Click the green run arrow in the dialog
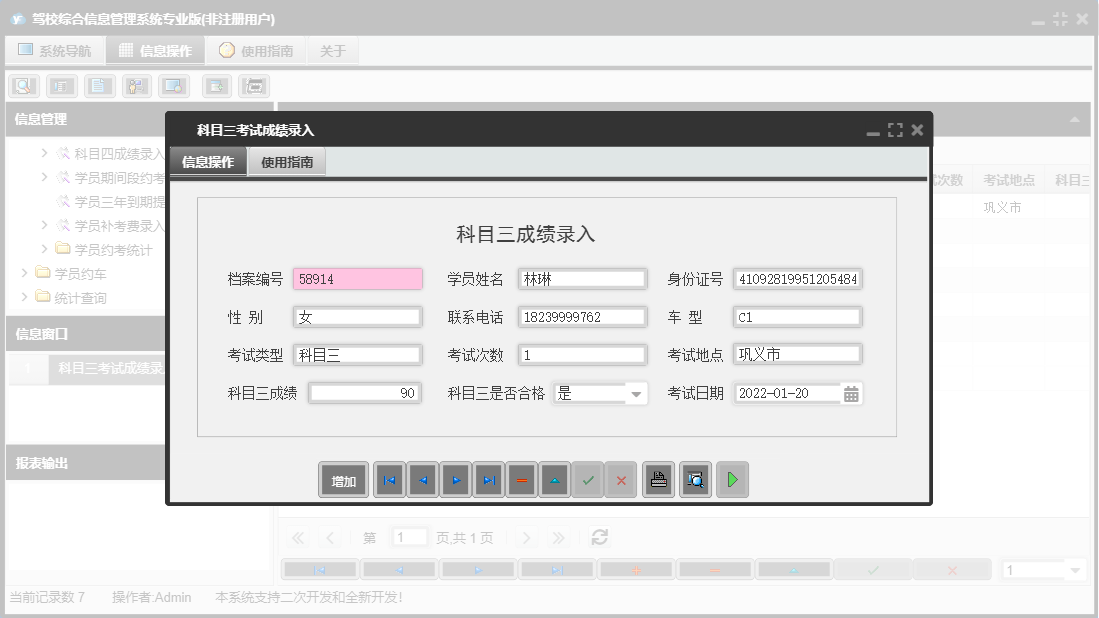Screen dimensions: 1099x618 click(732, 479)
